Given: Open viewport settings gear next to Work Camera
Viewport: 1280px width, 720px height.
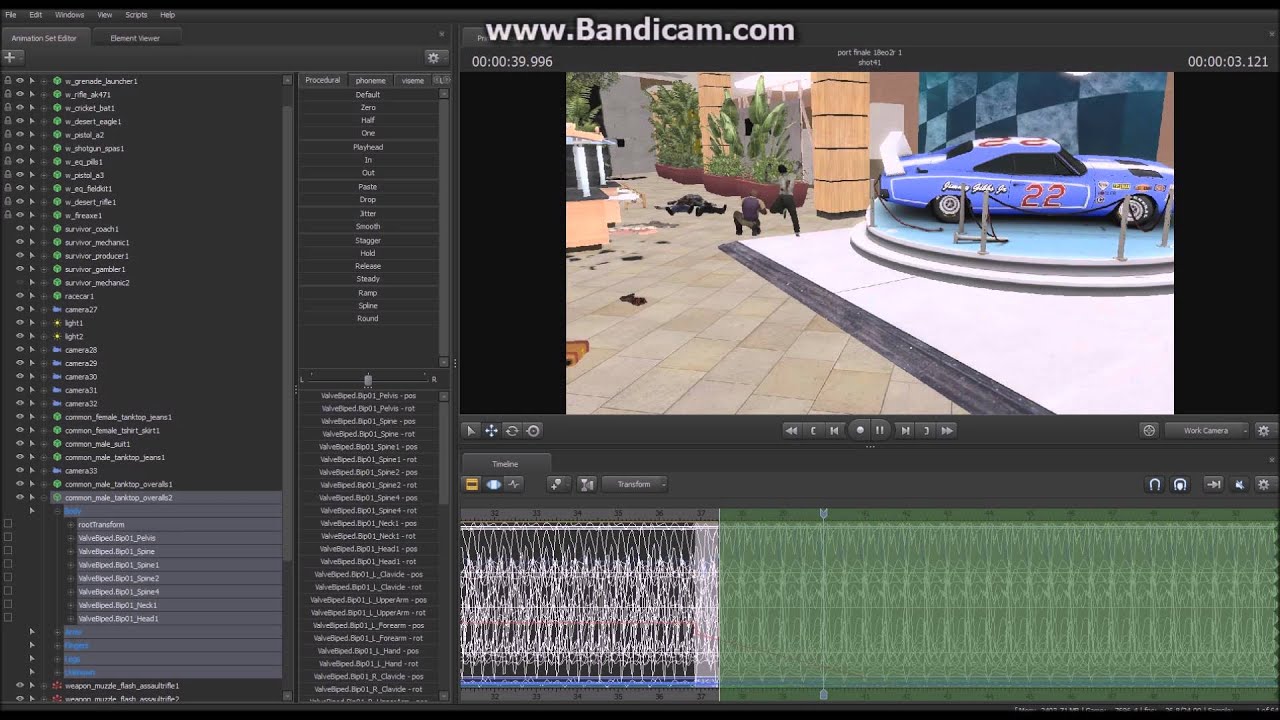Looking at the screenshot, I should (x=1263, y=431).
